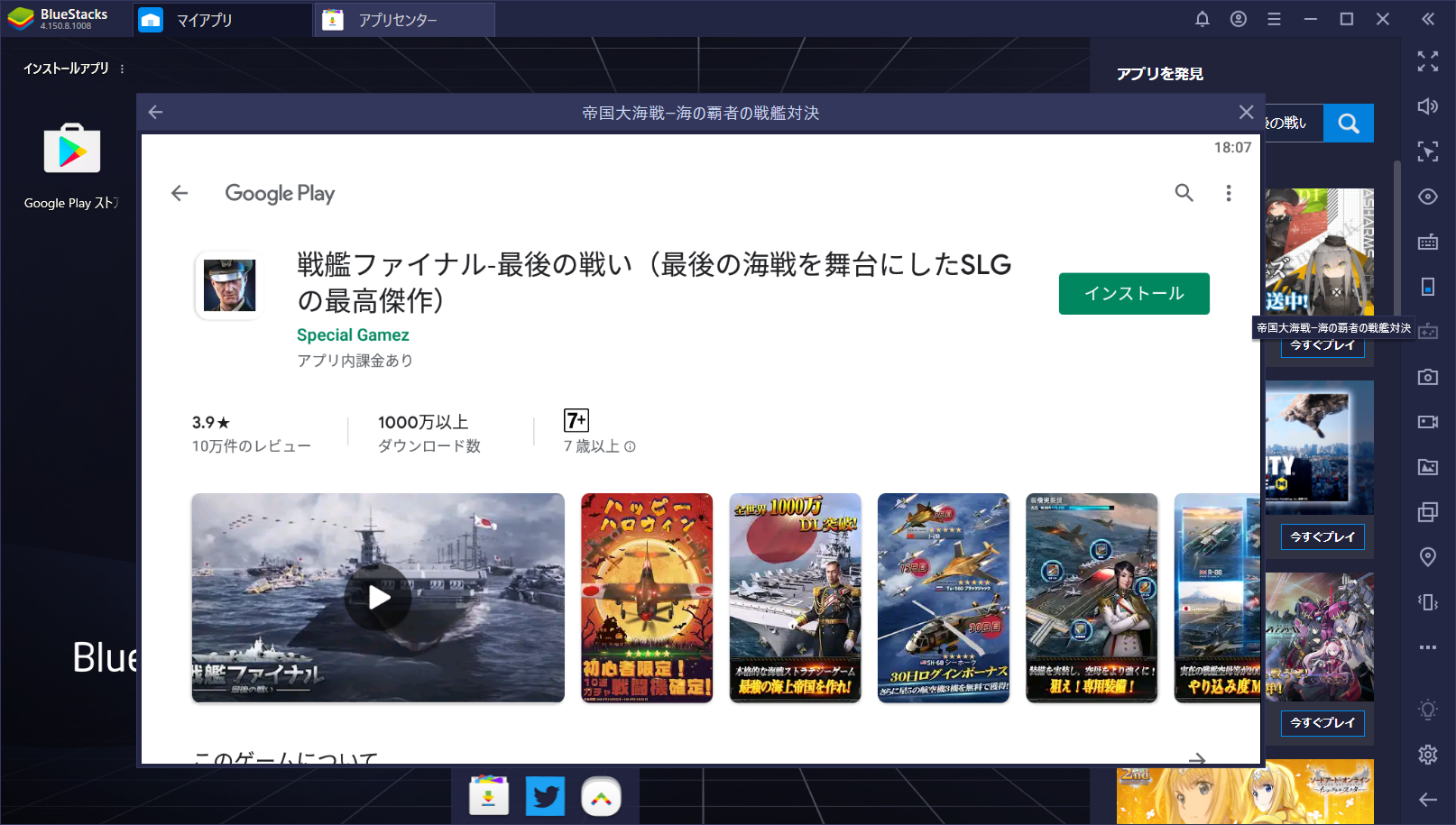
Task: Open Google Play Store app icon
Action: point(72,149)
